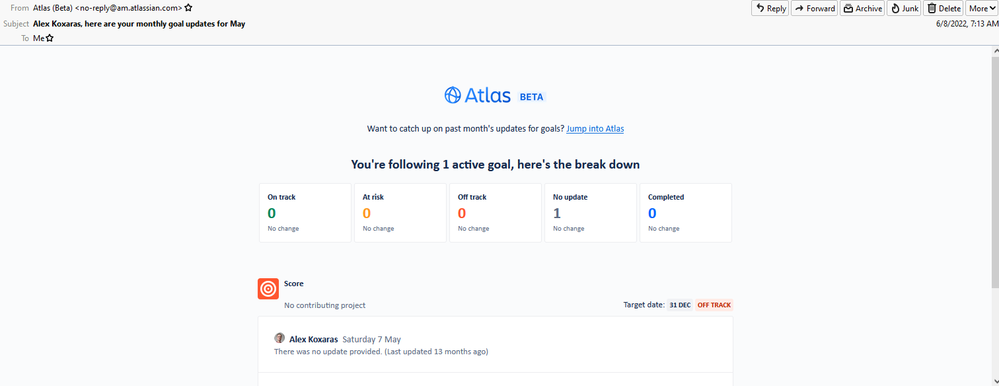Click the 'Saturday 7 May' date
The image size is (999, 386).
[371, 339]
